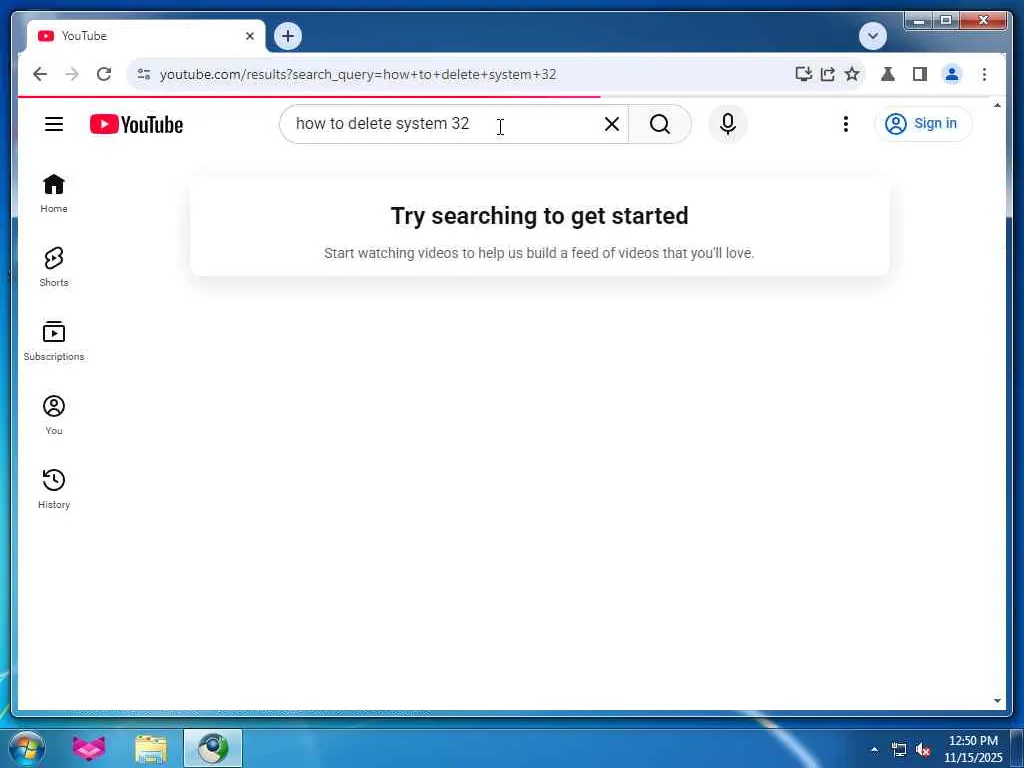Image resolution: width=1024 pixels, height=768 pixels.
Task: Open the Chrome profile avatar
Action: click(x=952, y=74)
